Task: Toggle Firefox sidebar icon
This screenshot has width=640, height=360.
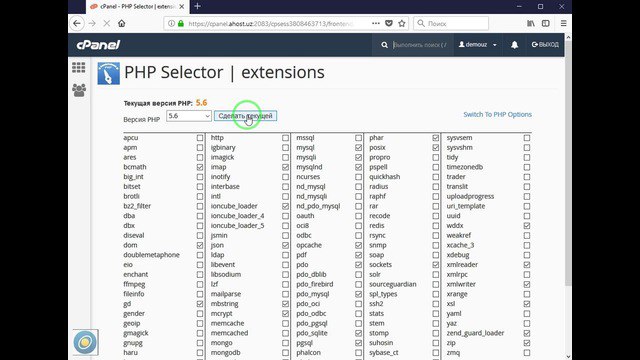Action: point(546,24)
